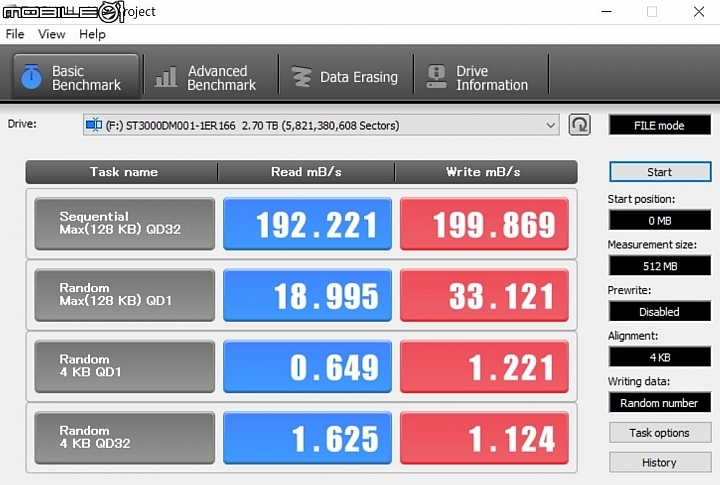Open benchmark History

[x=660, y=462]
